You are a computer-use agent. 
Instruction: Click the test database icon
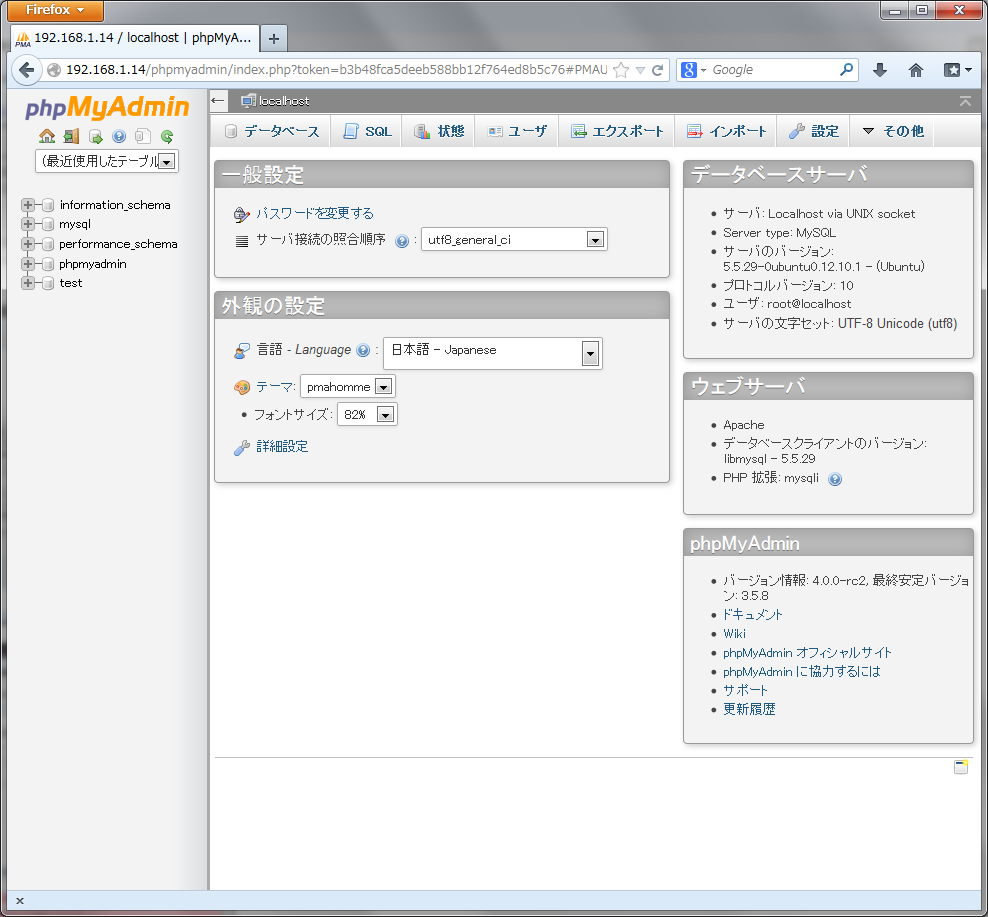[x=48, y=283]
